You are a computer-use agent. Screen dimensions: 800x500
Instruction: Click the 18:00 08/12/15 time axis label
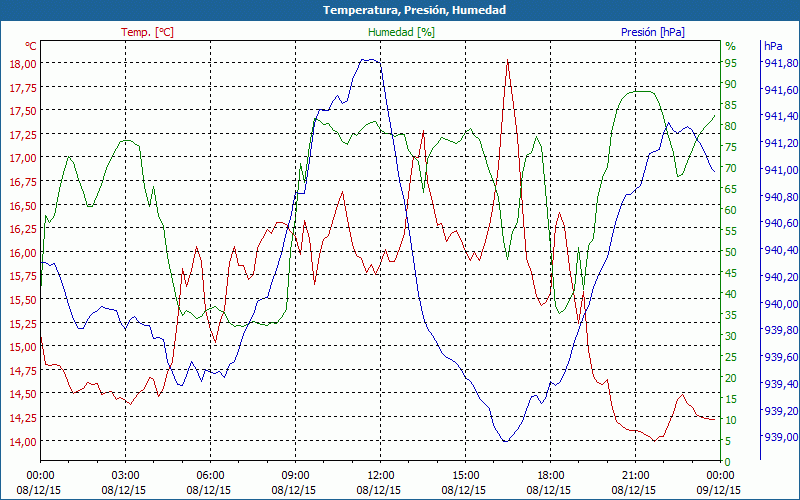pos(549,483)
